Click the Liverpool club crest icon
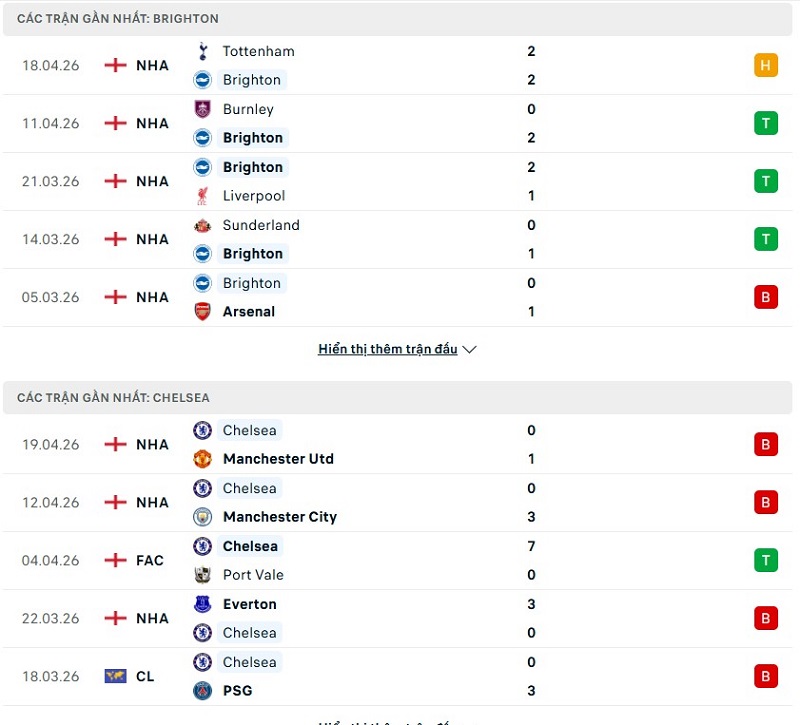 [x=202, y=196]
